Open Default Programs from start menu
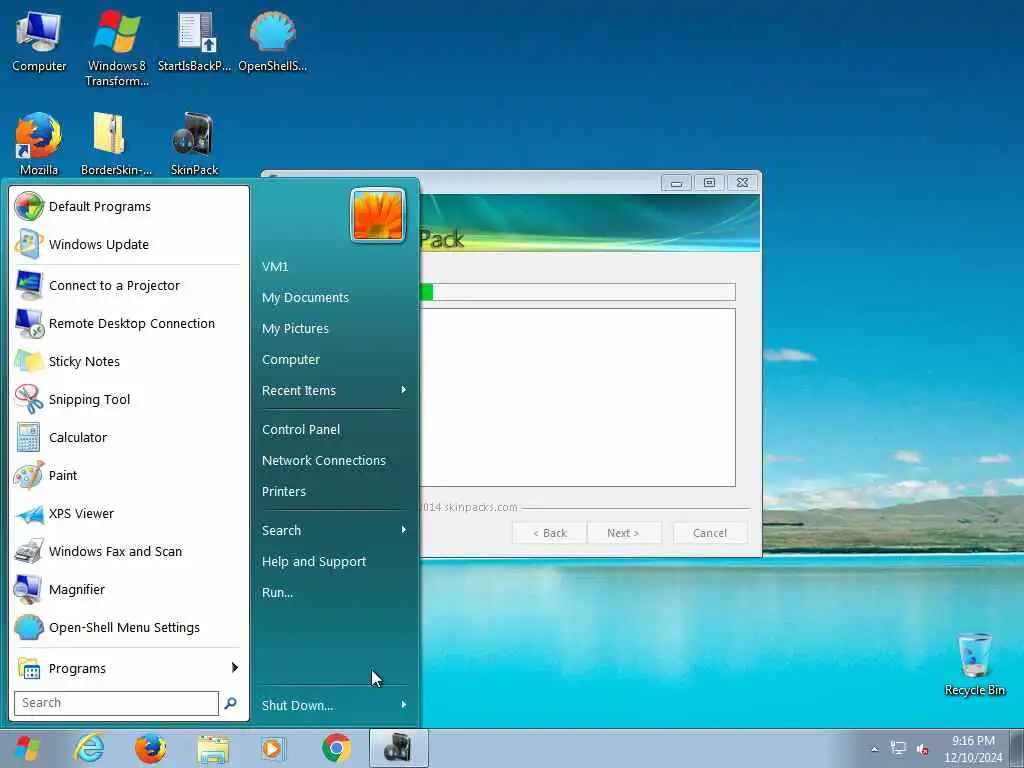The width and height of the screenshot is (1024, 768). 129,206
